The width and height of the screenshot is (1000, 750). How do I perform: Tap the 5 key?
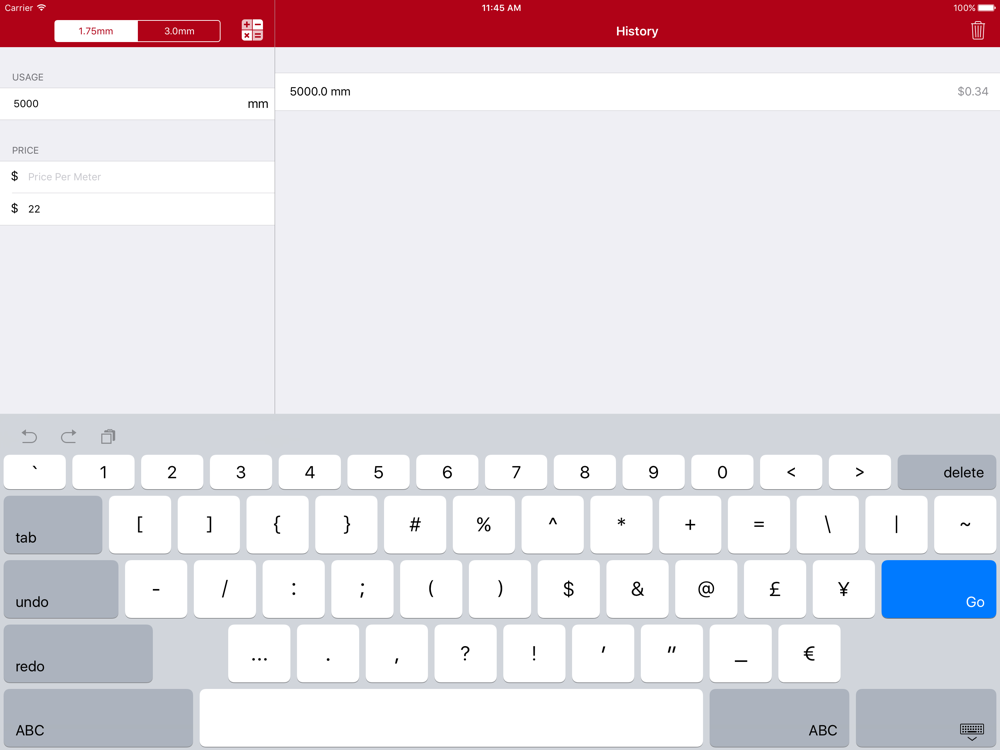(378, 472)
